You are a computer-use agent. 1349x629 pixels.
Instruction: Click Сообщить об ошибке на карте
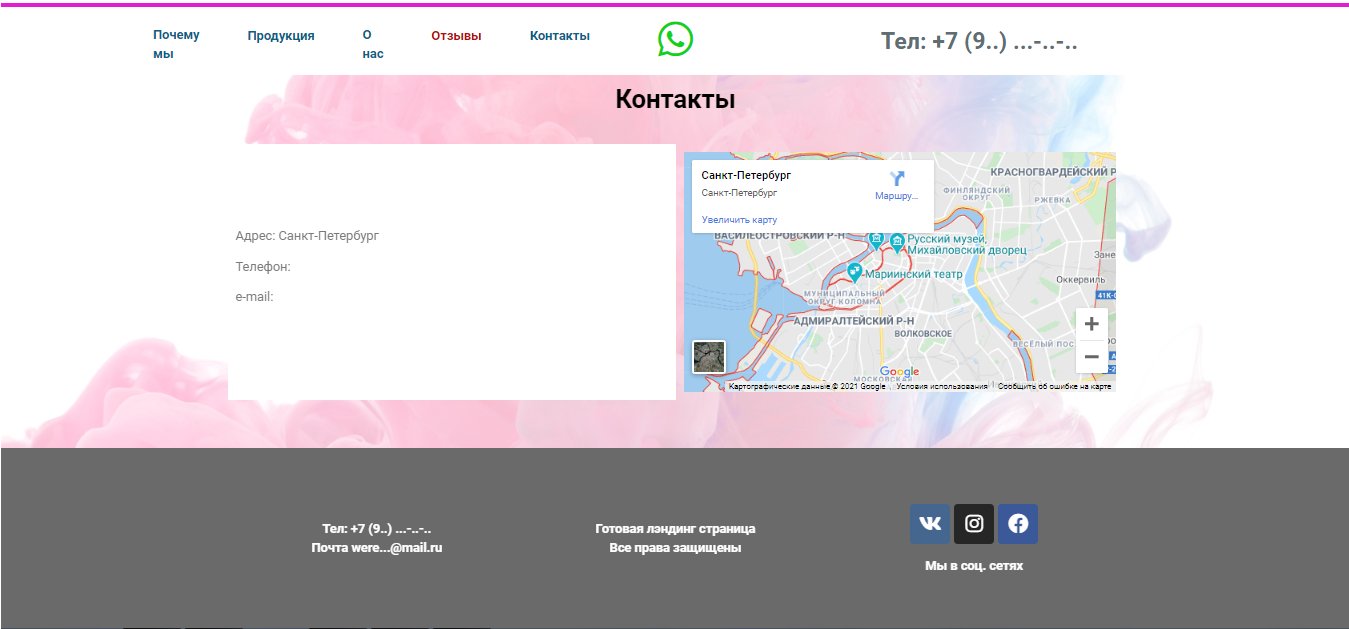(x=1055, y=386)
